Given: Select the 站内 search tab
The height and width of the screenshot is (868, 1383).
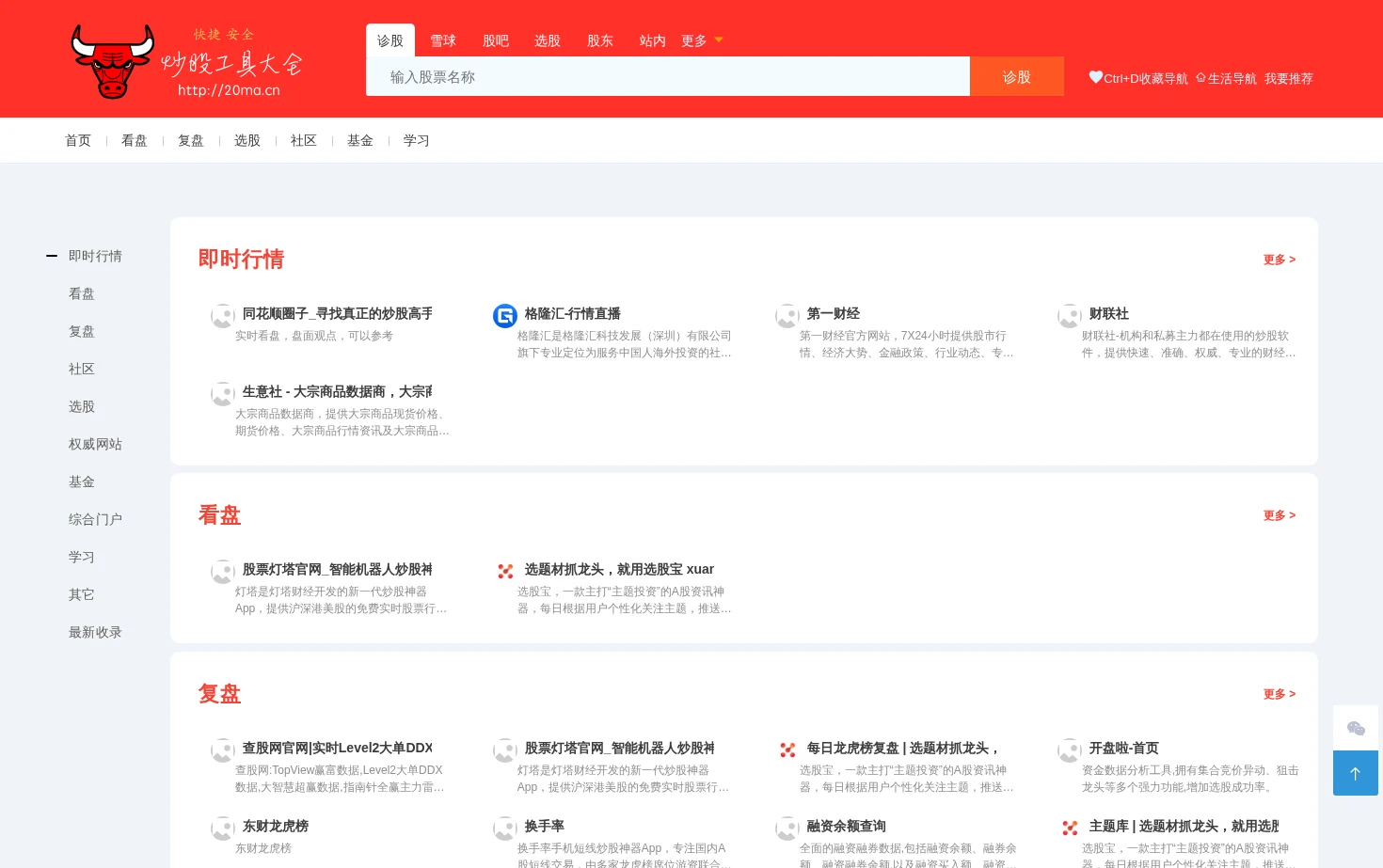Looking at the screenshot, I should 653,40.
